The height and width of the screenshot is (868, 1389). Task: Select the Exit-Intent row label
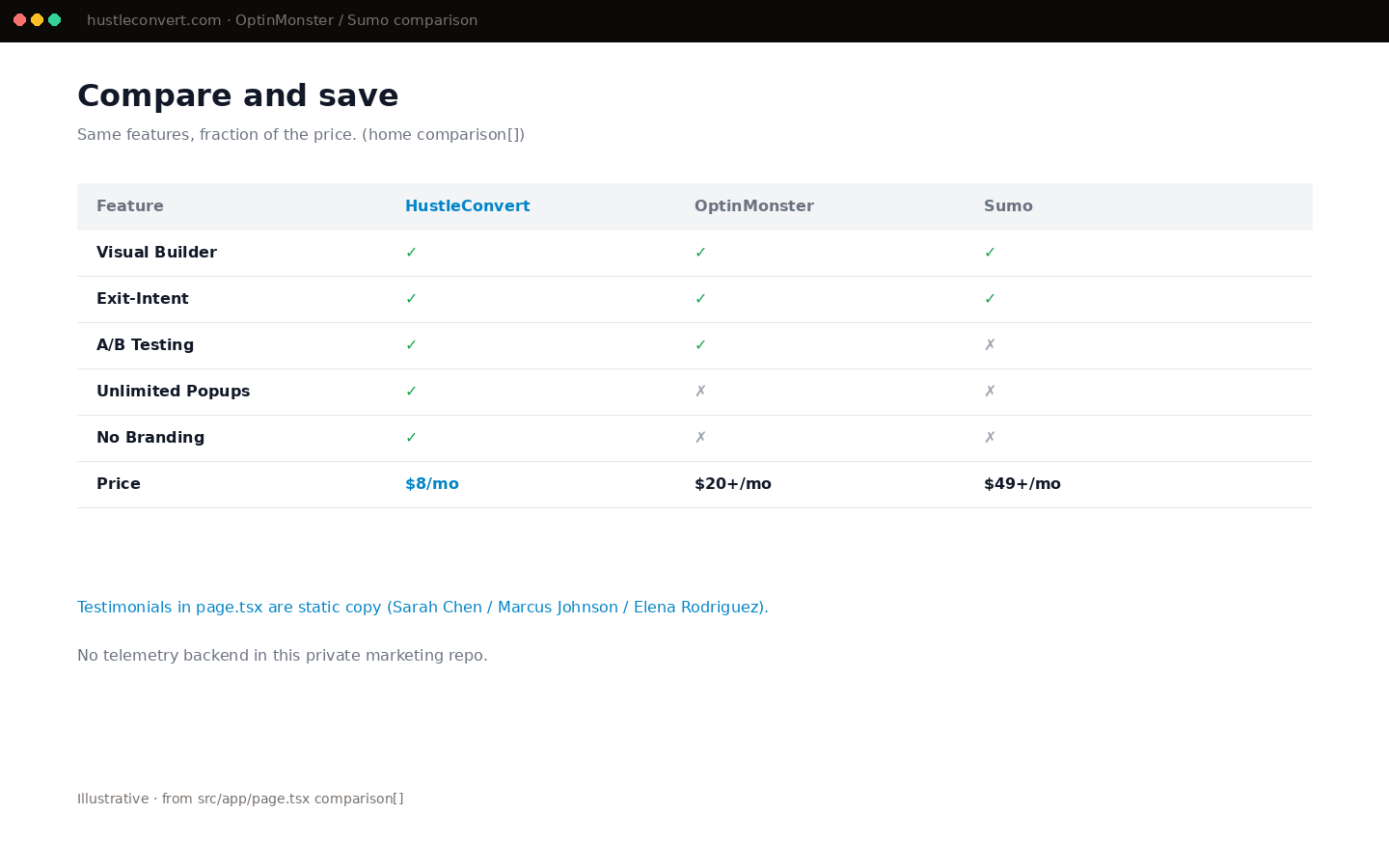[x=143, y=299]
